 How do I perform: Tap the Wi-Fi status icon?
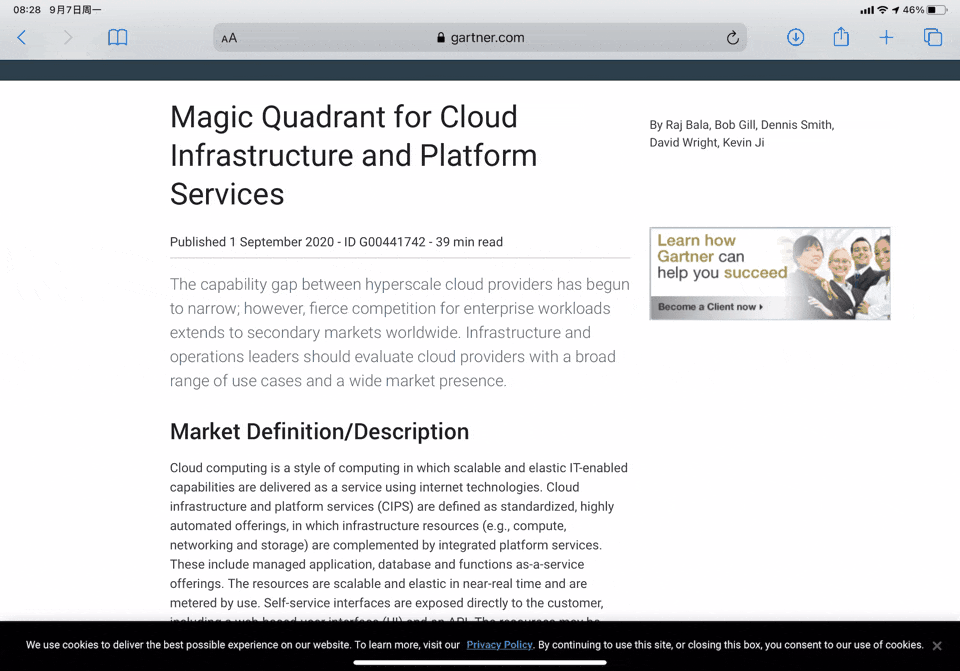click(x=882, y=10)
